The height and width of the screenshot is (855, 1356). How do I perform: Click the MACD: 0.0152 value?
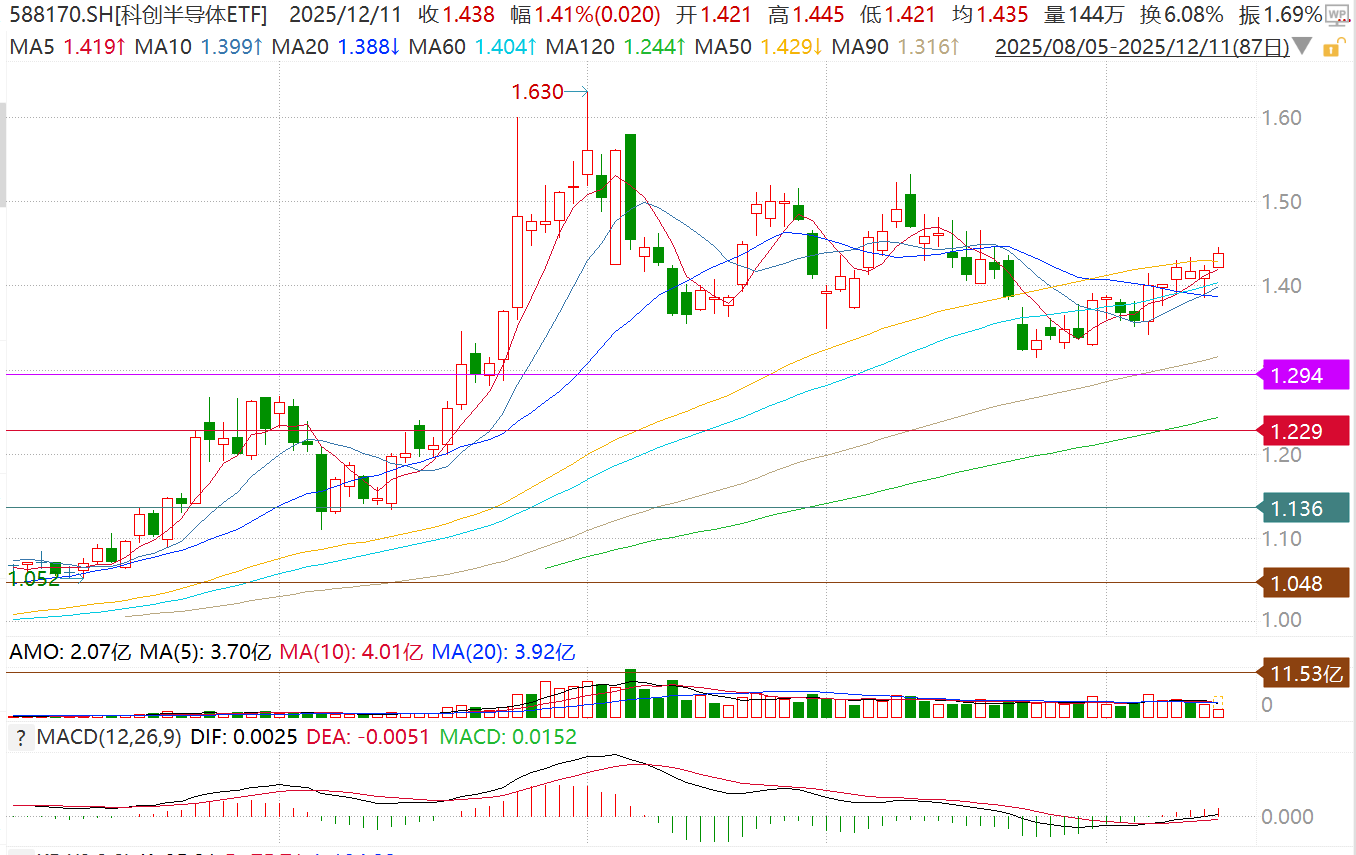coord(507,737)
